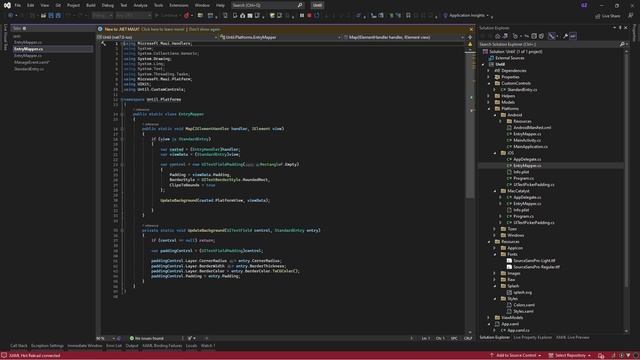This screenshot has width=640, height=360.
Task: Click the bookmark toolbar icon
Action: [408, 16]
